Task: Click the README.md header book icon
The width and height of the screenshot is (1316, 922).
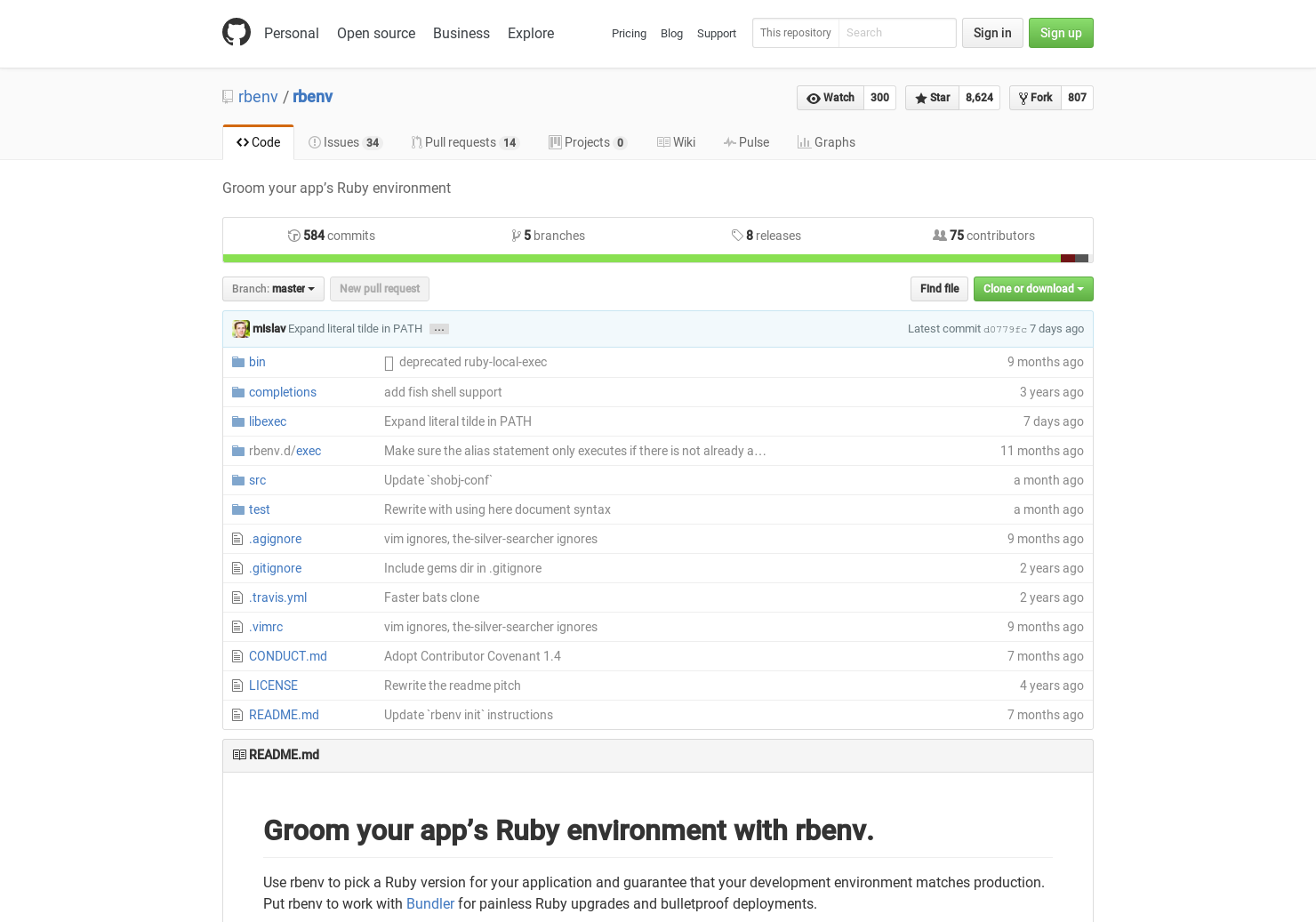Action: point(239,755)
